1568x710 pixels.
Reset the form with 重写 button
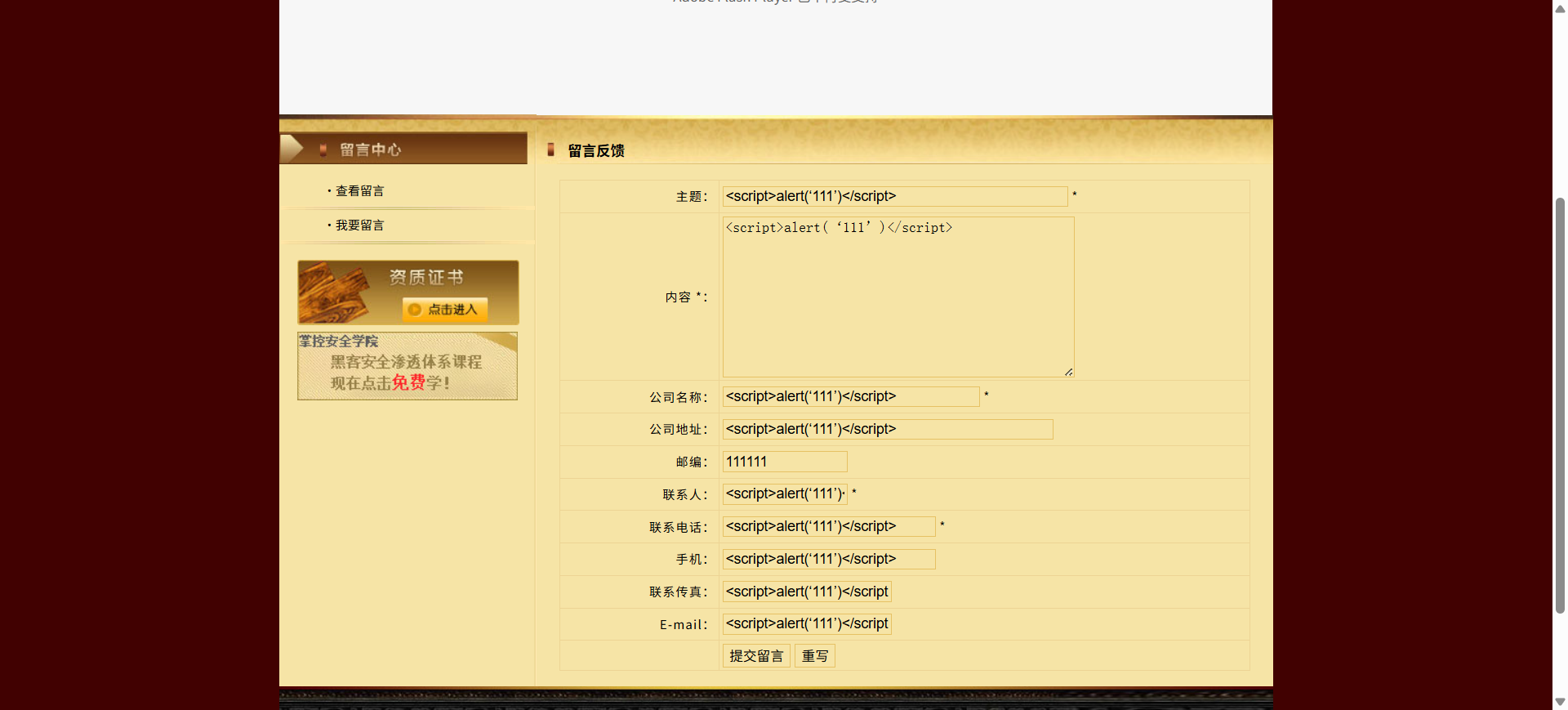[x=815, y=656]
